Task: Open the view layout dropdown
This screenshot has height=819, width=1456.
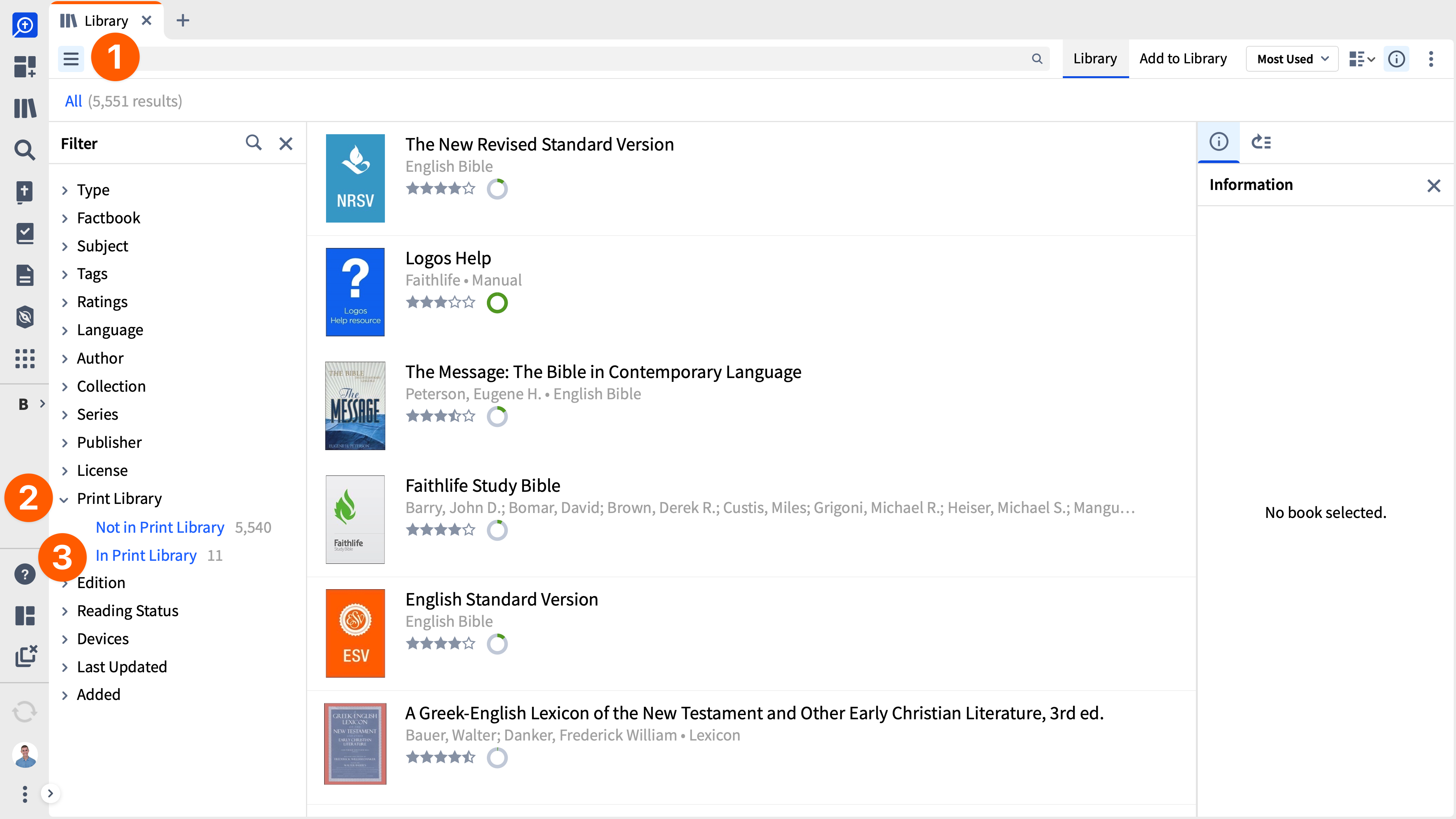Action: pos(1362,59)
